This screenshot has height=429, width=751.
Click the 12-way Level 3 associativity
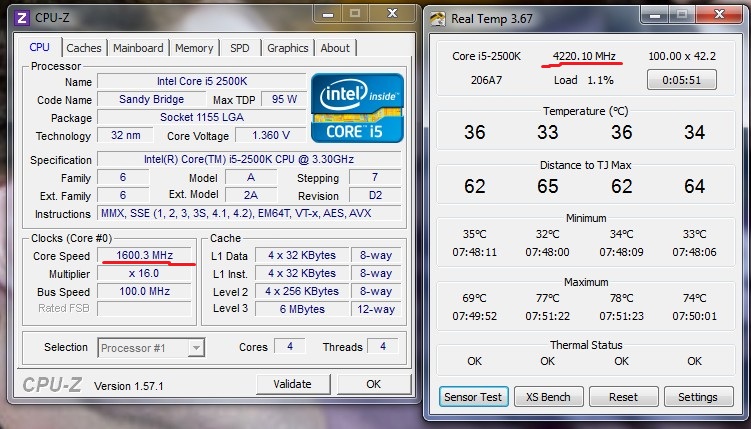tap(376, 309)
